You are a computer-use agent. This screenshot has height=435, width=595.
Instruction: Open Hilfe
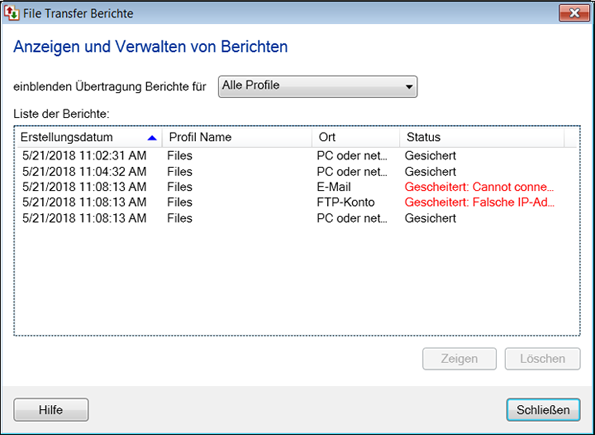click(x=51, y=410)
